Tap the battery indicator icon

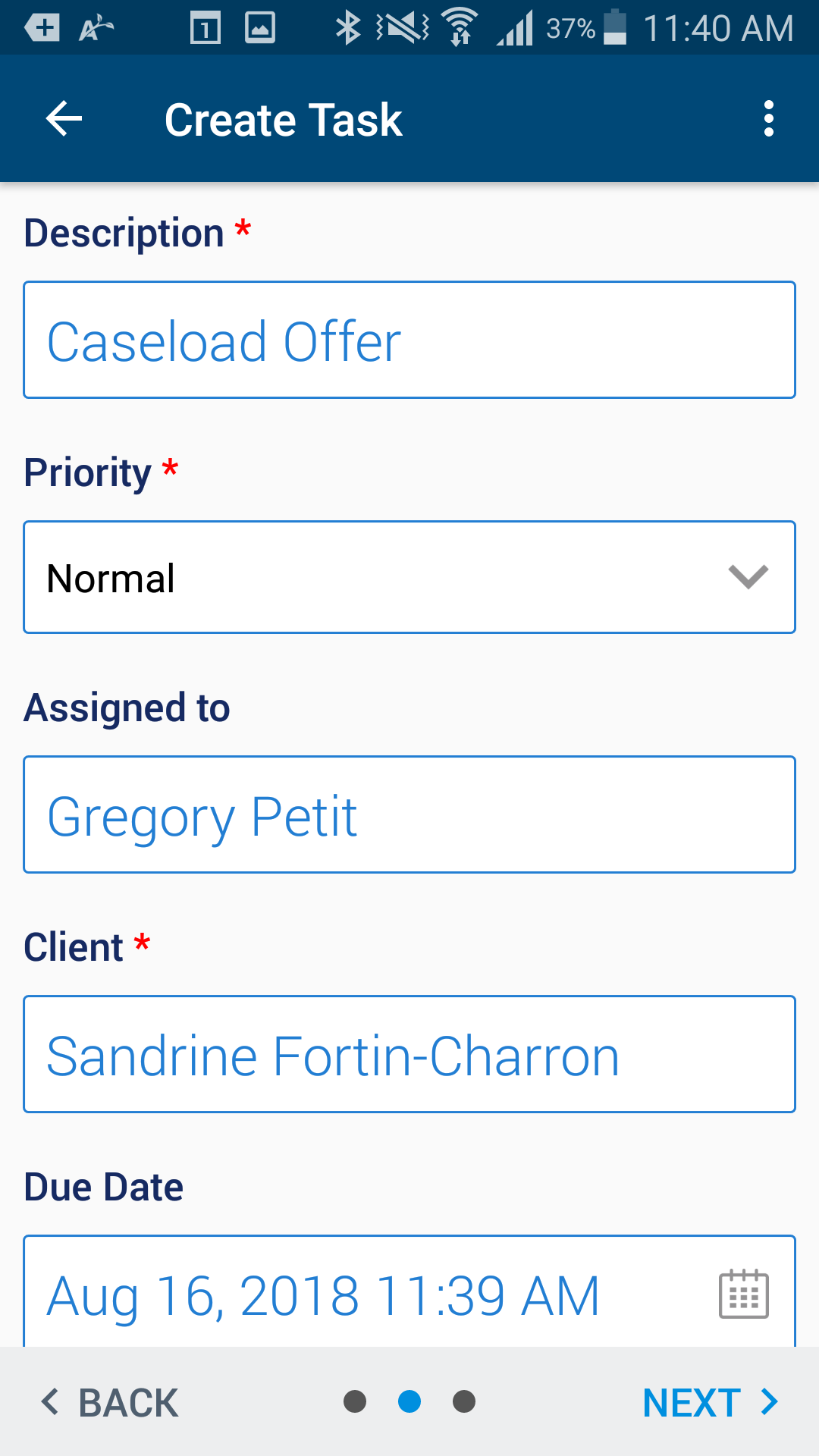click(614, 27)
